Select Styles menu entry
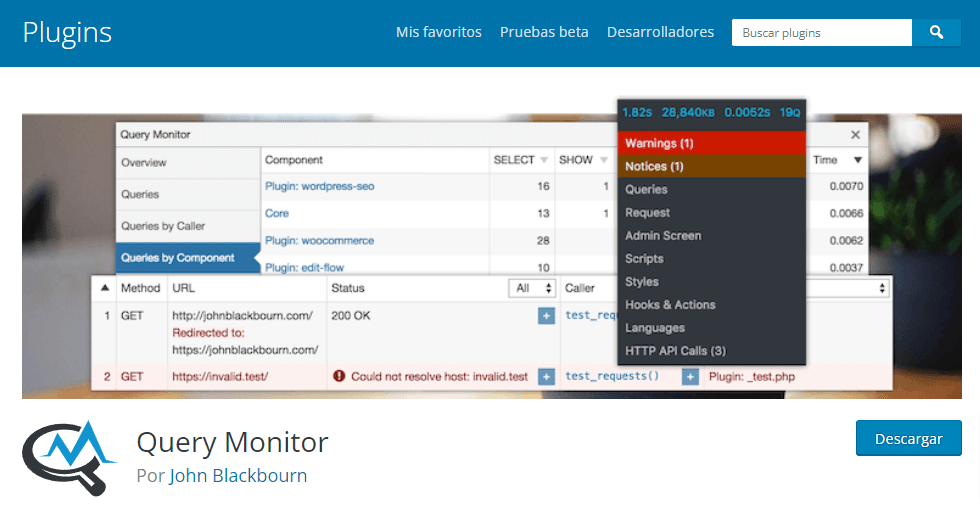 click(x=642, y=282)
